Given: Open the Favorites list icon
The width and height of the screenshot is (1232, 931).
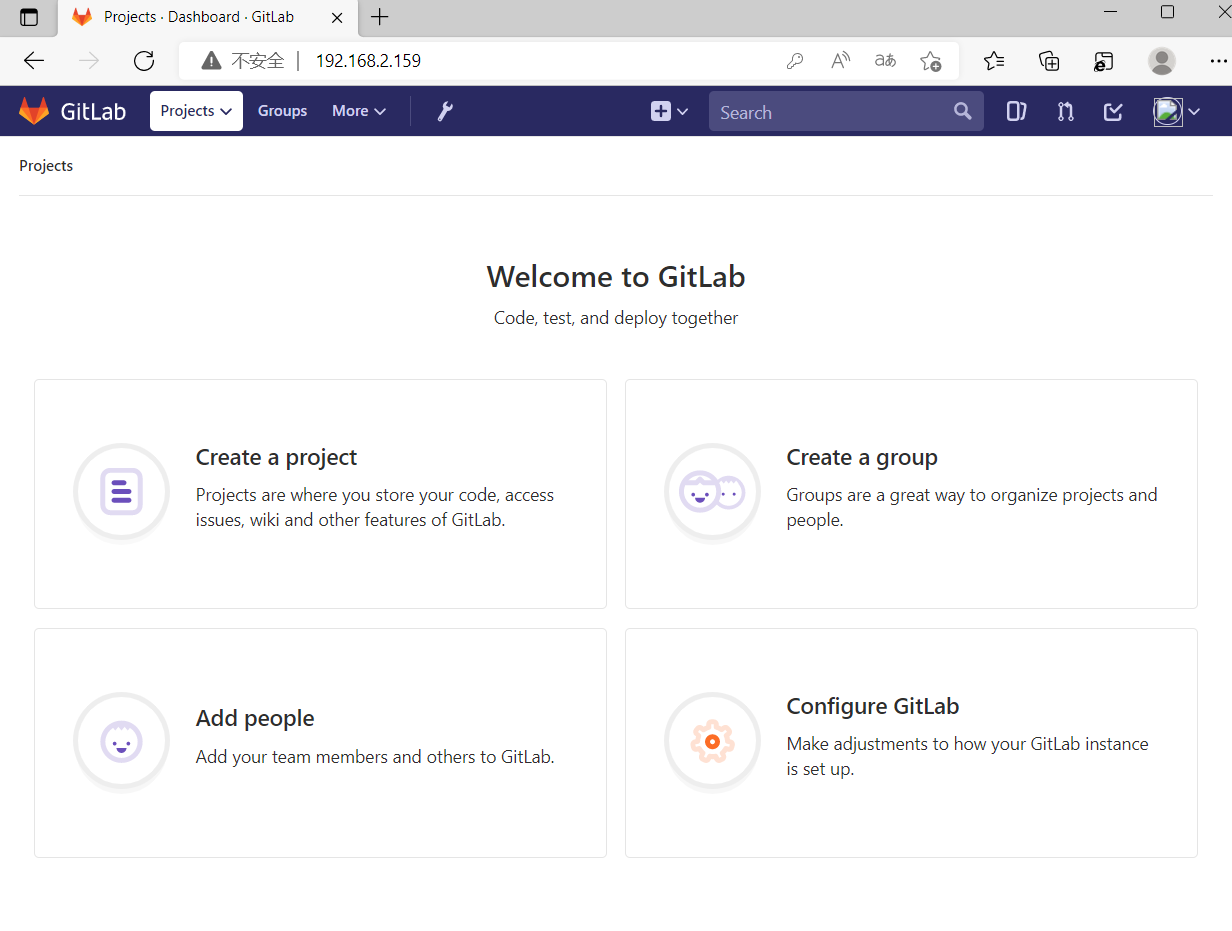Looking at the screenshot, I should pyautogui.click(x=994, y=61).
